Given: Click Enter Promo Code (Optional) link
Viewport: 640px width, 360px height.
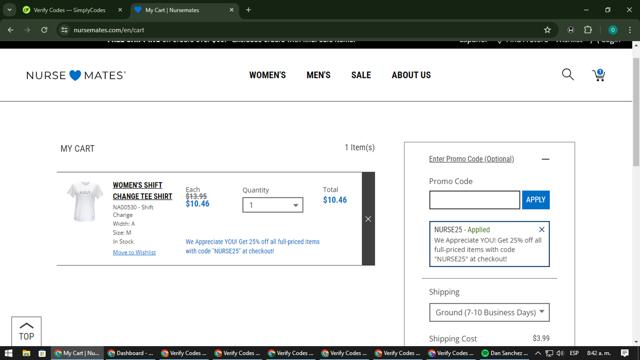Looking at the screenshot, I should 471,159.
